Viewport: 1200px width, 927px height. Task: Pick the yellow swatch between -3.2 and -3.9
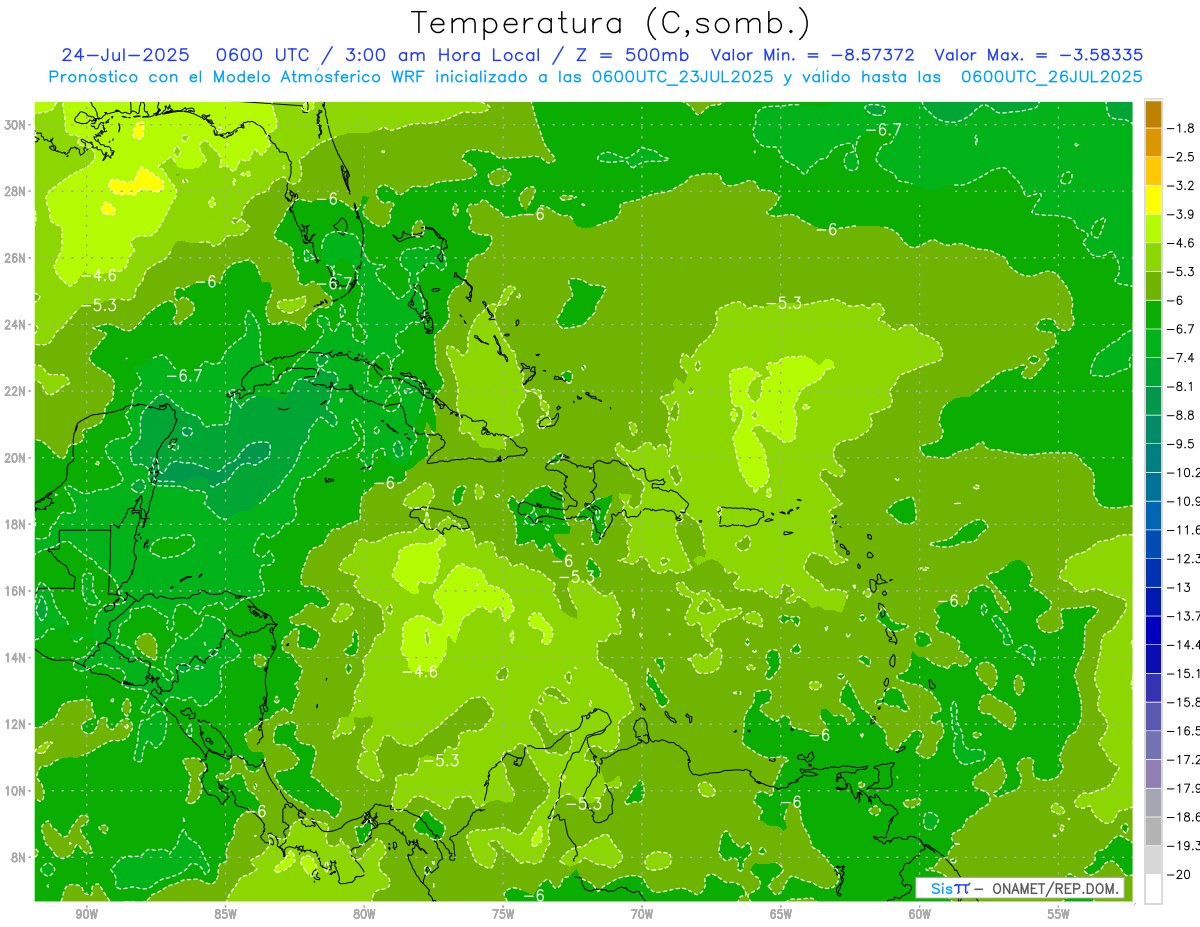pos(1153,200)
